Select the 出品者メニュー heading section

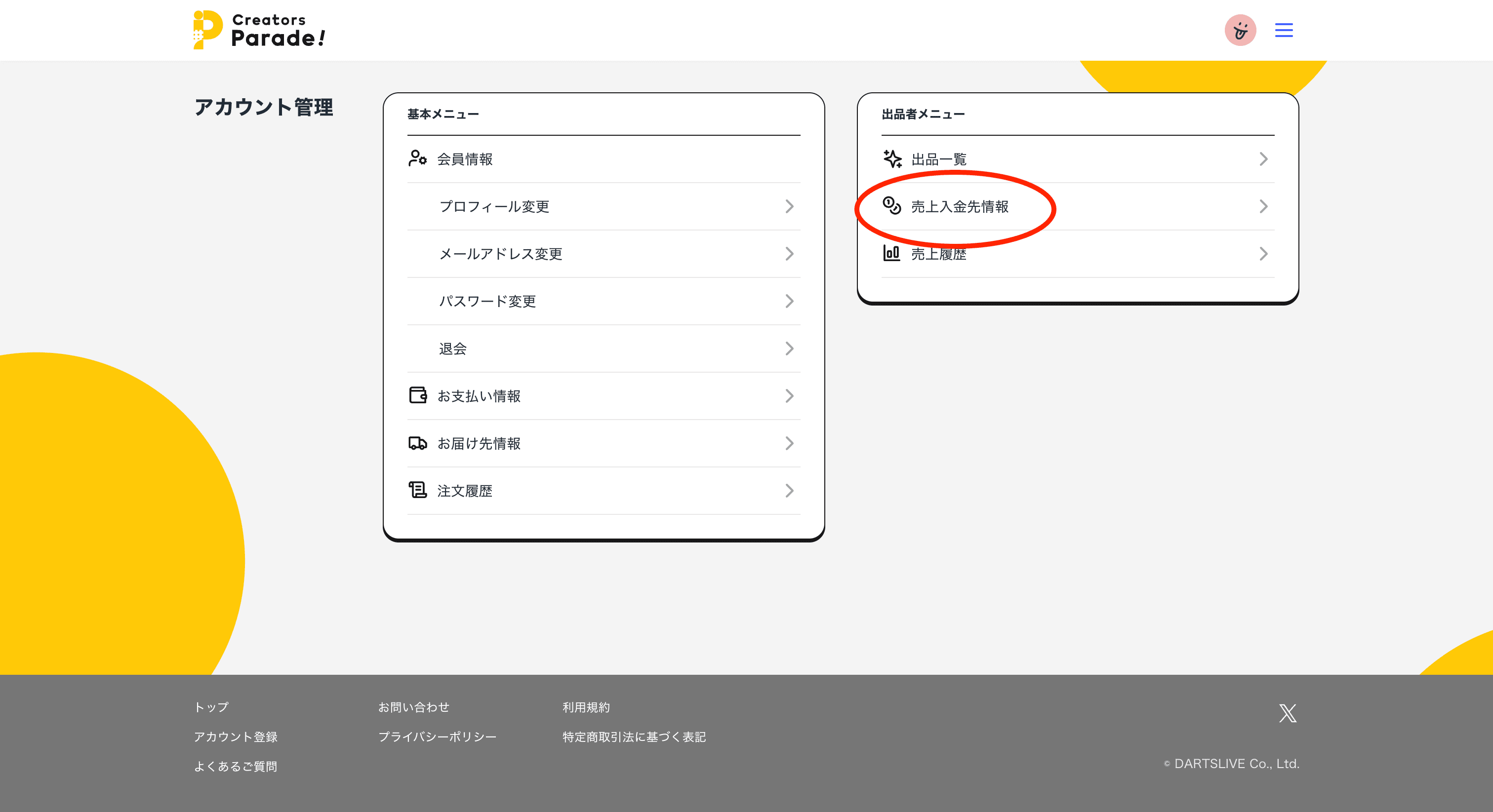point(922,114)
